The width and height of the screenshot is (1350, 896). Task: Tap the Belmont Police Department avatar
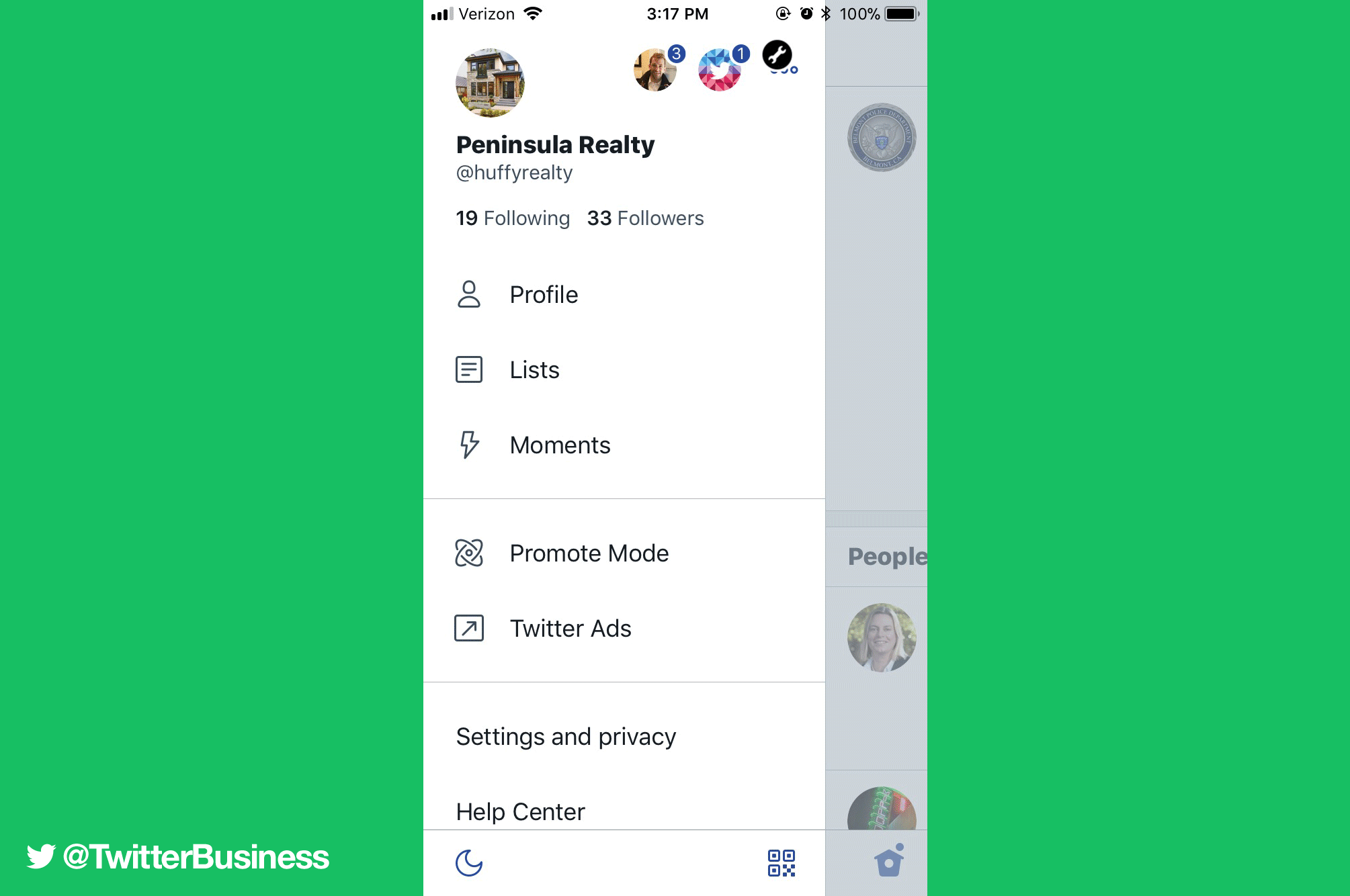[882, 137]
